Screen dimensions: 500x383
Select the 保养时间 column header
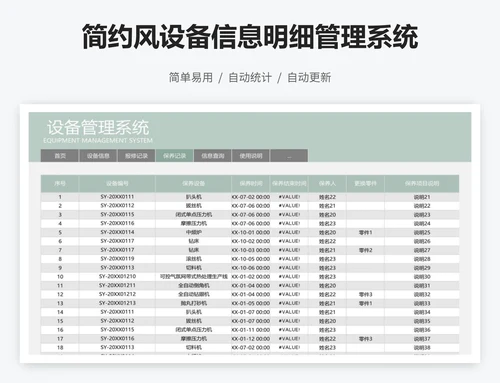click(x=251, y=183)
